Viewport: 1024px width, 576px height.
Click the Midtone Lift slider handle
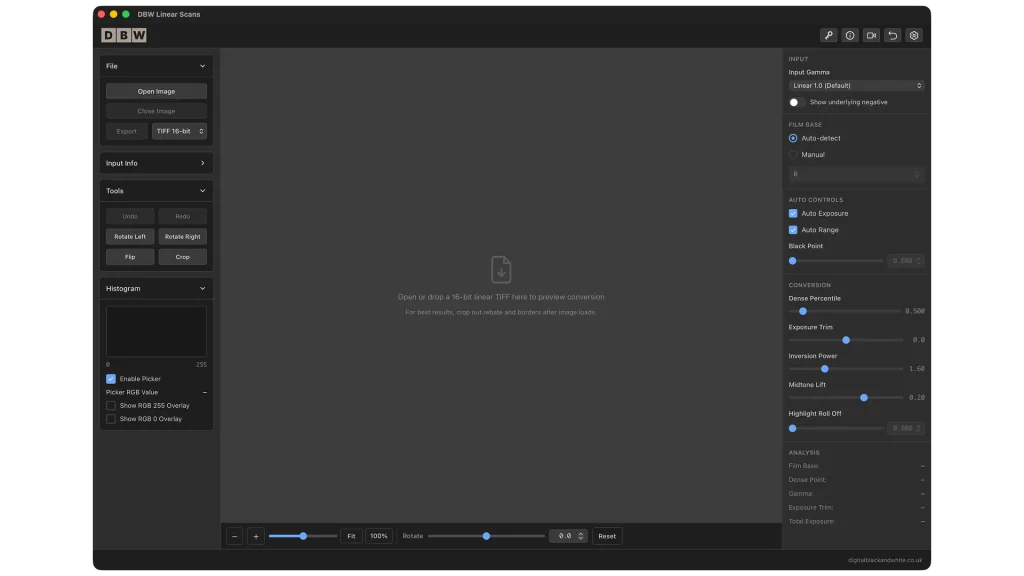pyautogui.click(x=864, y=398)
